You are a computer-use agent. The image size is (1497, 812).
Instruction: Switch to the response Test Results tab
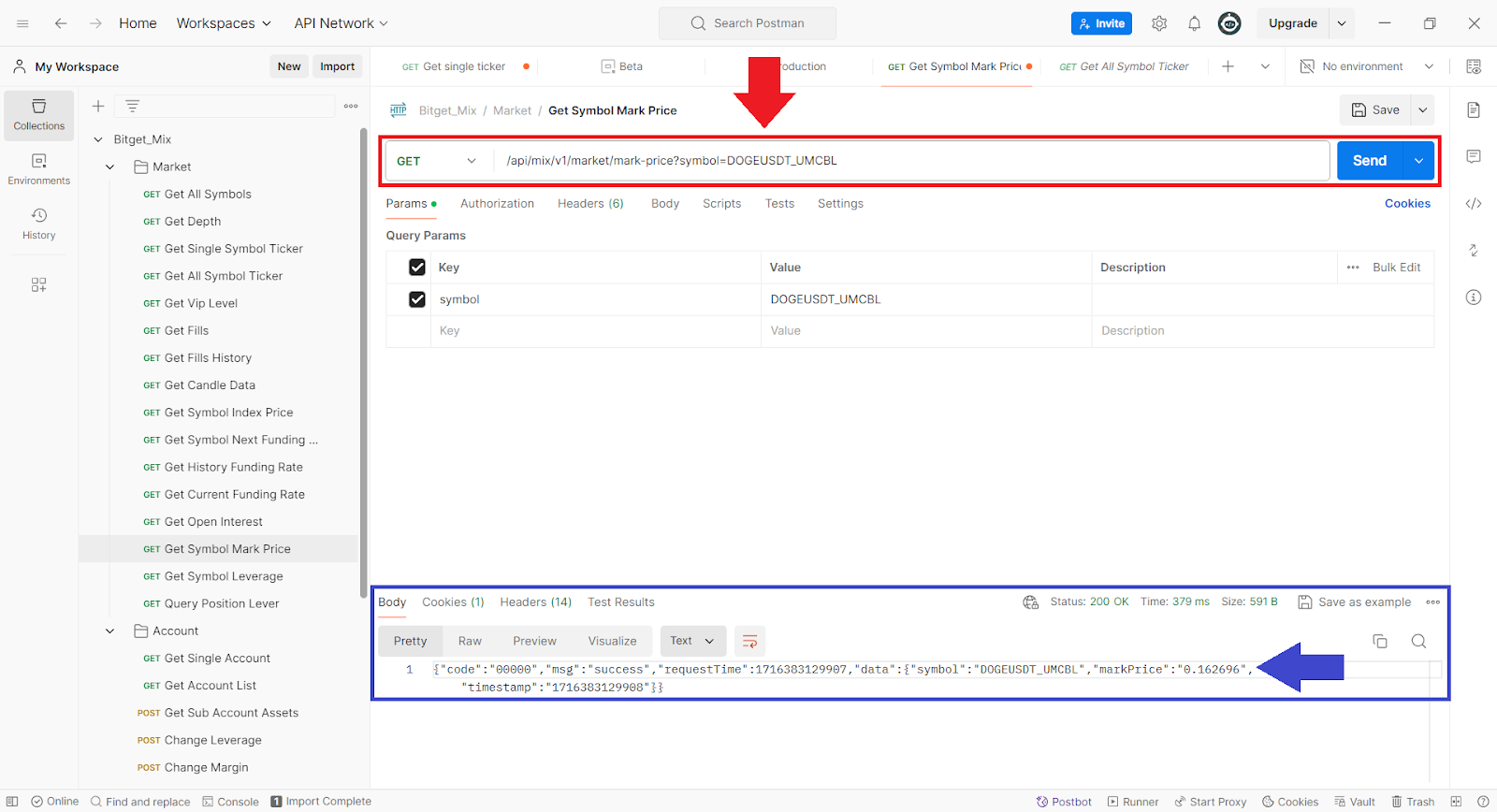click(x=621, y=602)
